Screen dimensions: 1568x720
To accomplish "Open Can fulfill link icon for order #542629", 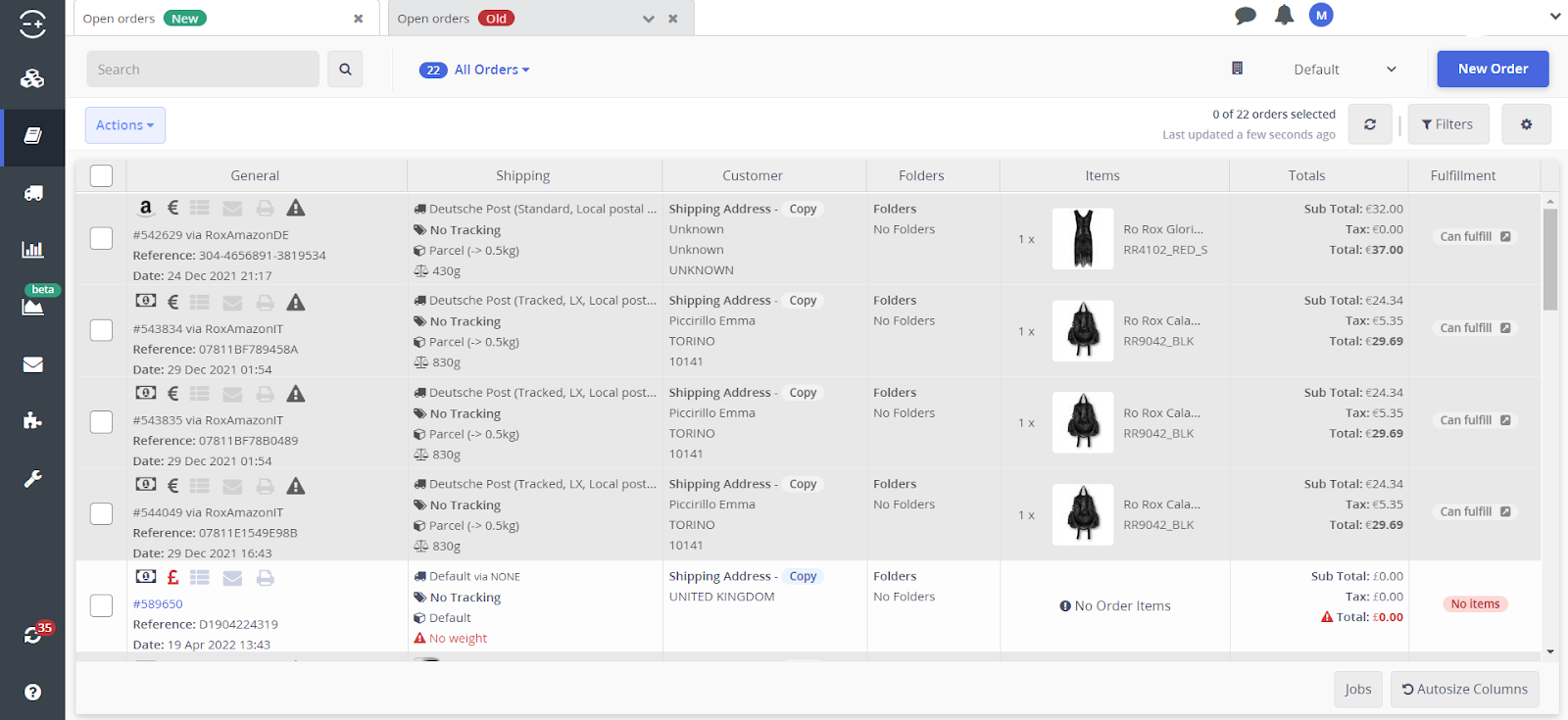I will [1505, 237].
